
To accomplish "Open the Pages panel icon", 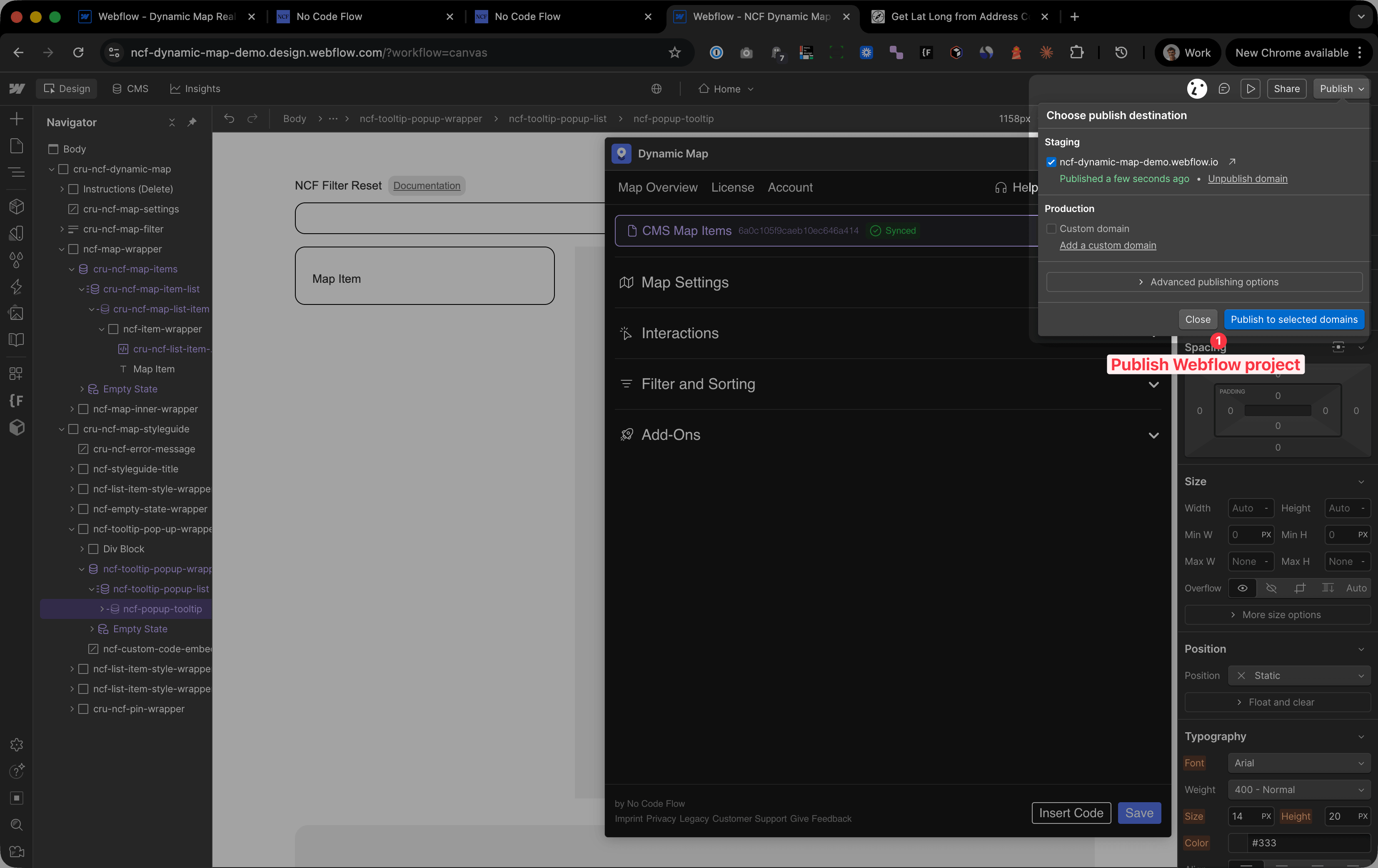I will (x=17, y=146).
